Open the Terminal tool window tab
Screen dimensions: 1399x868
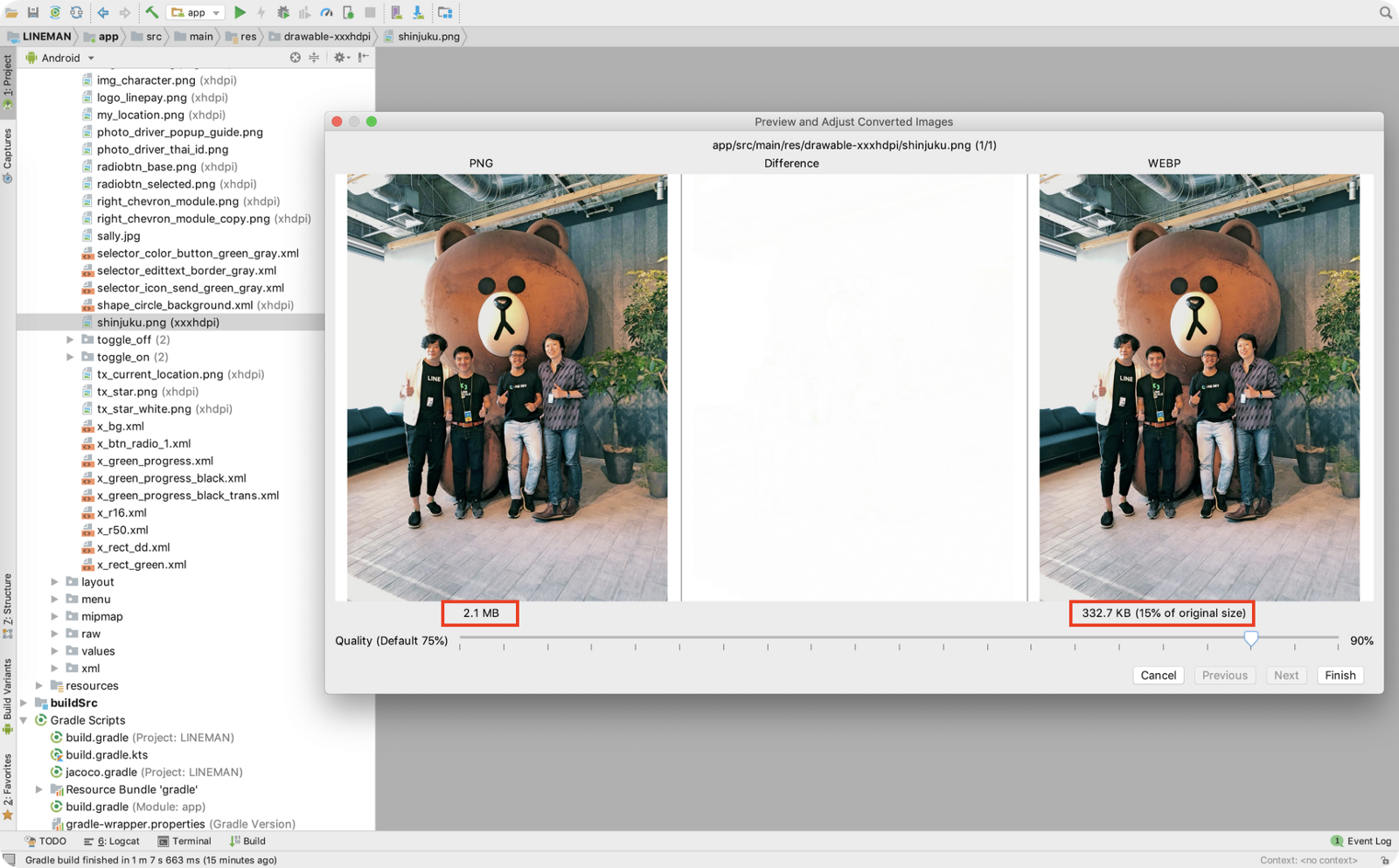coord(184,841)
